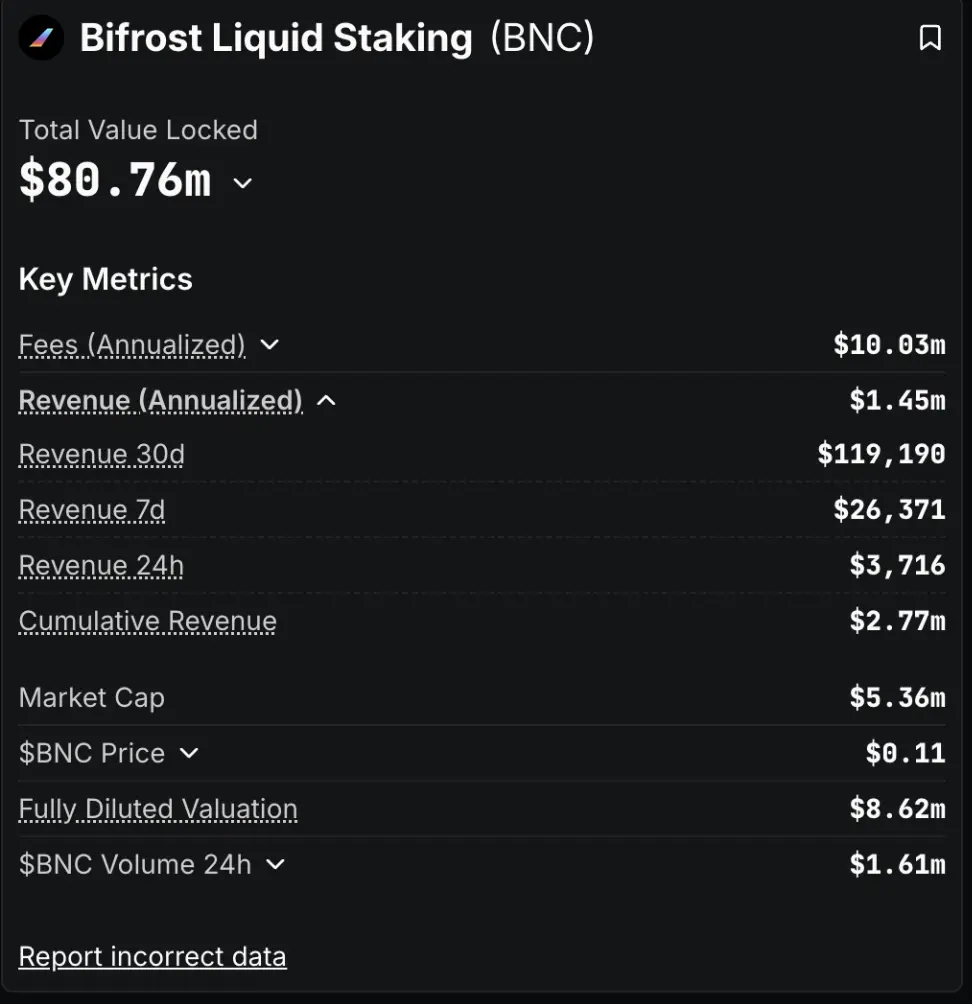Expand the $BNC Price chevron
Image resolution: width=972 pixels, height=1004 pixels.
[189, 753]
